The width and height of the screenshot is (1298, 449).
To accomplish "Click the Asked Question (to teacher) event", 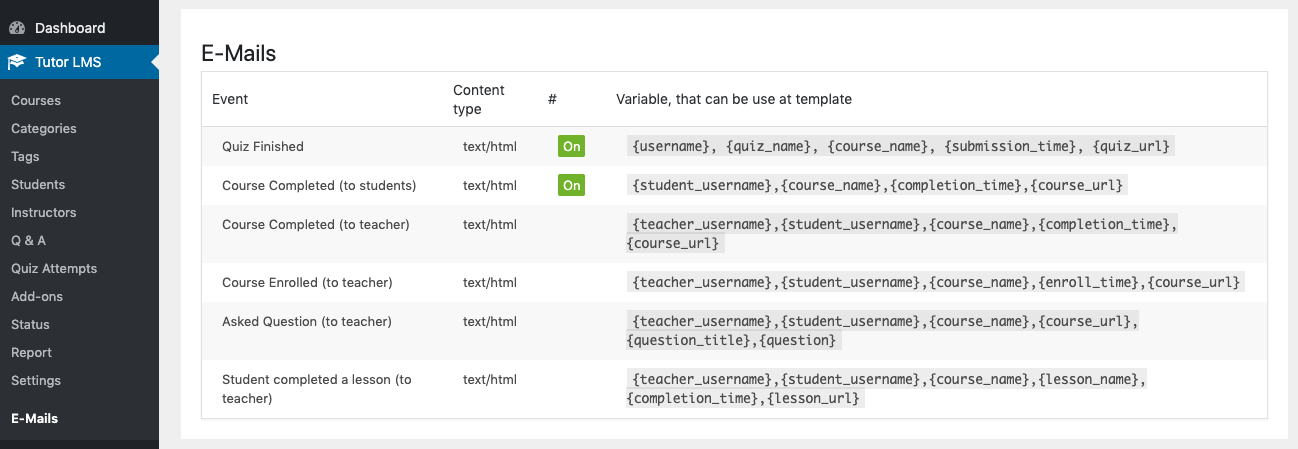I will pos(307,321).
